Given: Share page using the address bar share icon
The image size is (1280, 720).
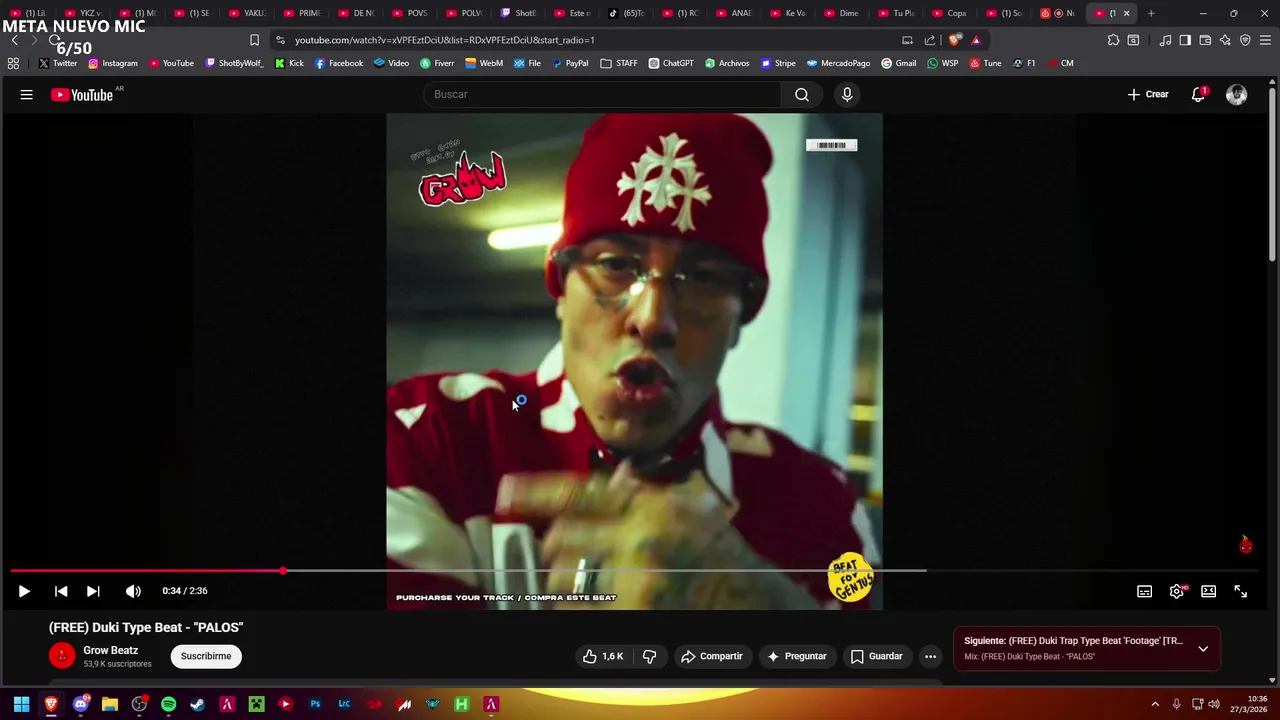Looking at the screenshot, I should 930,40.
